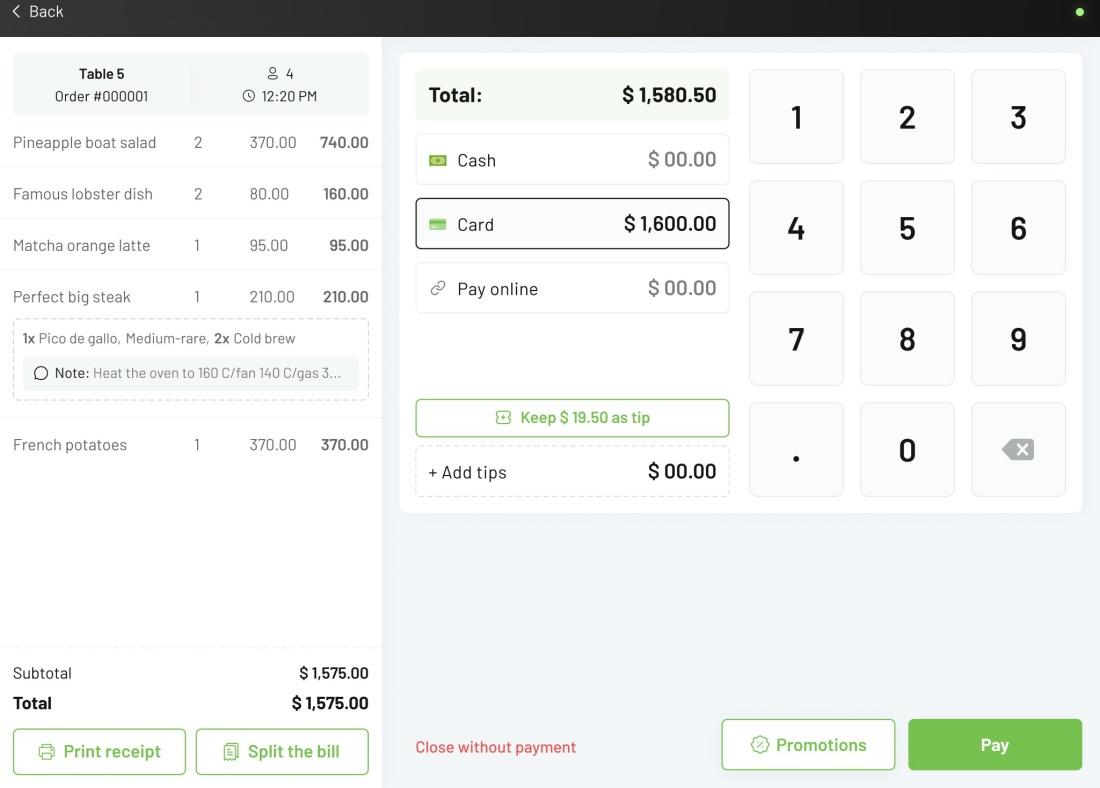Click the green cash banknote icon
The height and width of the screenshot is (788, 1100).
pyautogui.click(x=438, y=161)
